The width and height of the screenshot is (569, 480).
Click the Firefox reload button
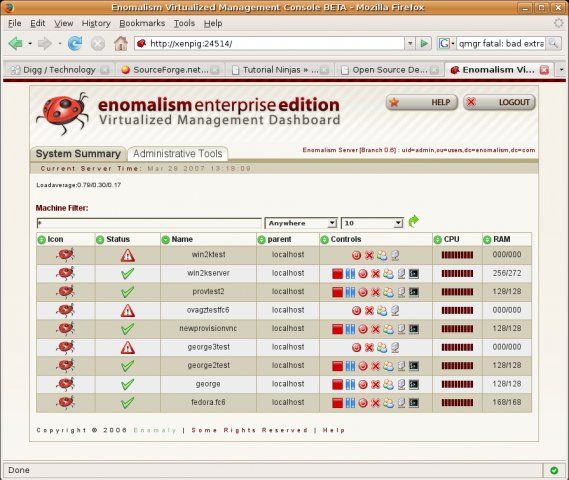pos(75,44)
